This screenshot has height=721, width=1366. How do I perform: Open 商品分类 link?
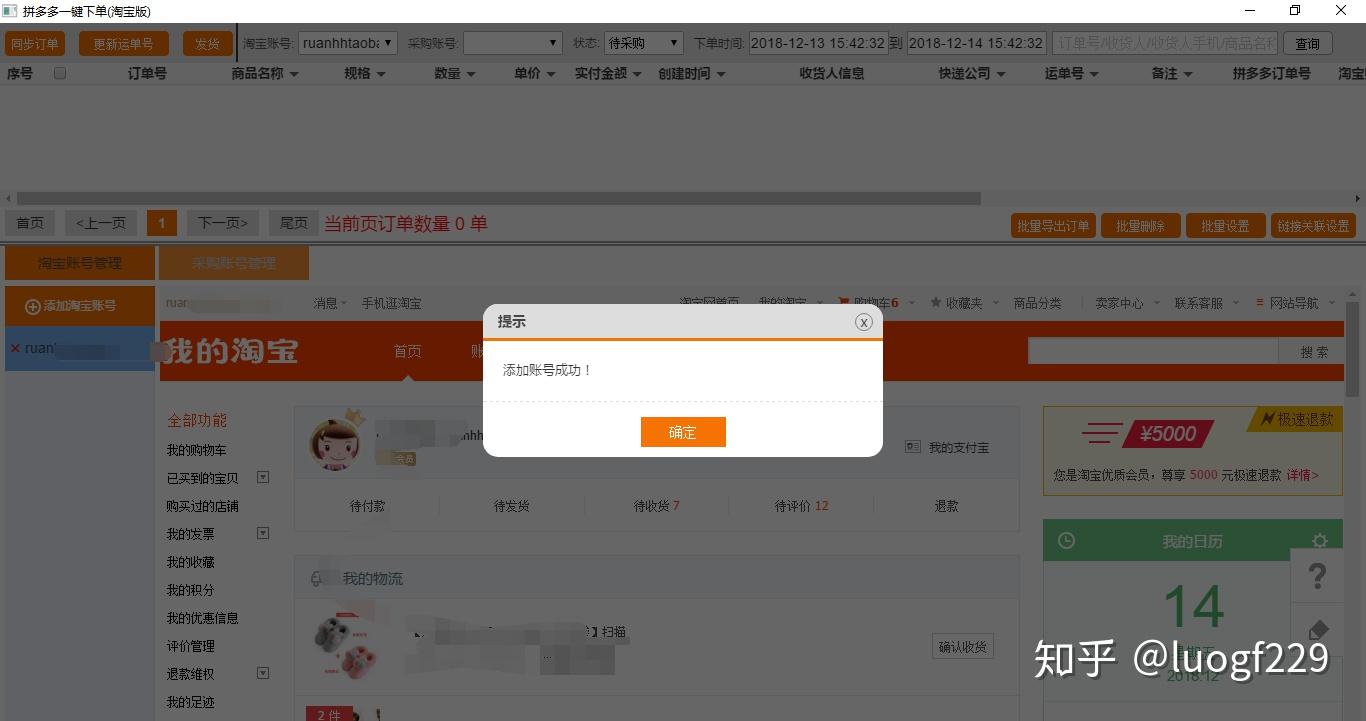point(1037,303)
